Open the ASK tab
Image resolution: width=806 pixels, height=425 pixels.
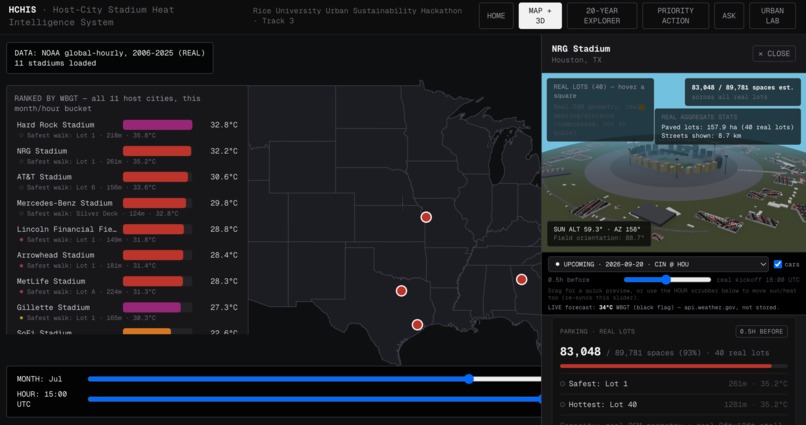point(729,16)
